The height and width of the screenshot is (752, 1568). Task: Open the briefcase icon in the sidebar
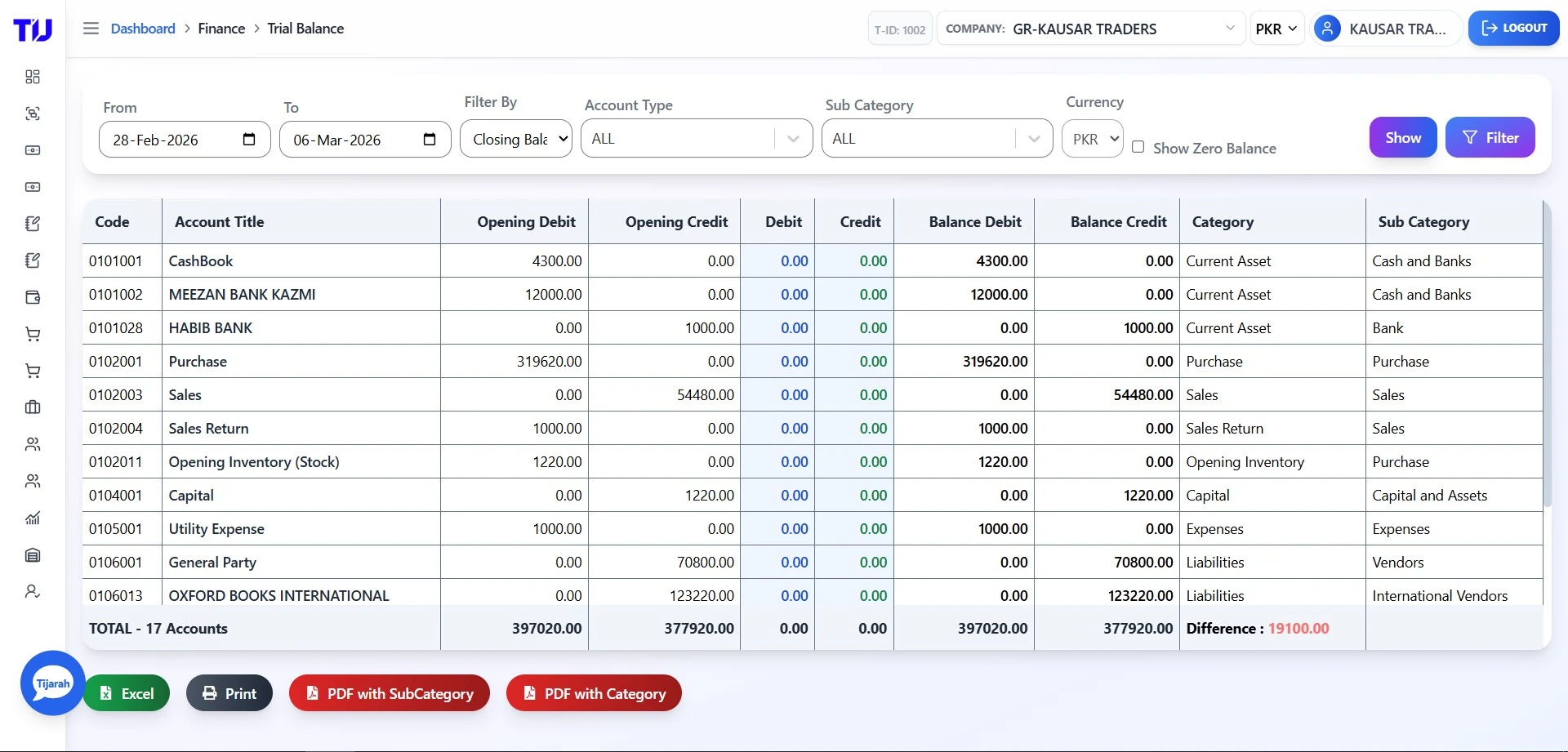tap(33, 407)
